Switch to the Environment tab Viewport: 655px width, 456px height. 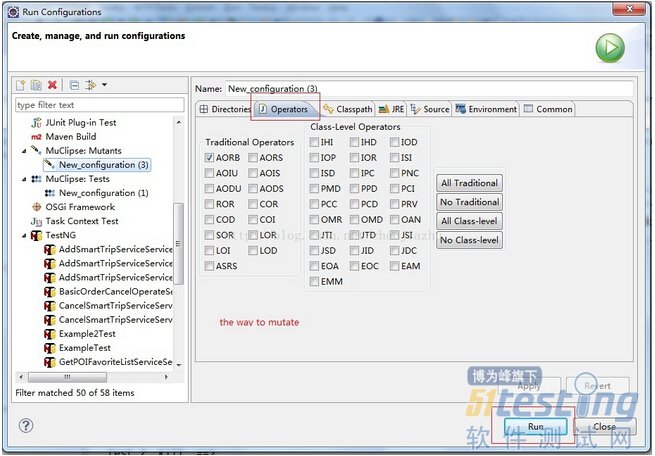point(486,109)
